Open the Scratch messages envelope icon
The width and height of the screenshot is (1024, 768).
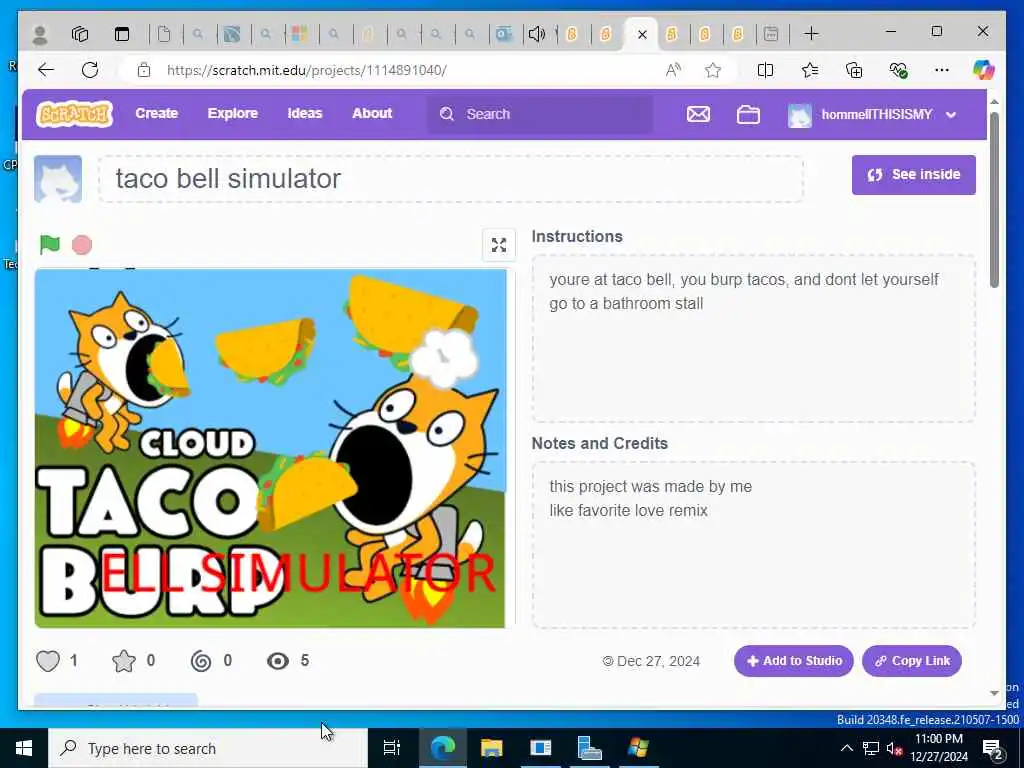pyautogui.click(x=698, y=114)
